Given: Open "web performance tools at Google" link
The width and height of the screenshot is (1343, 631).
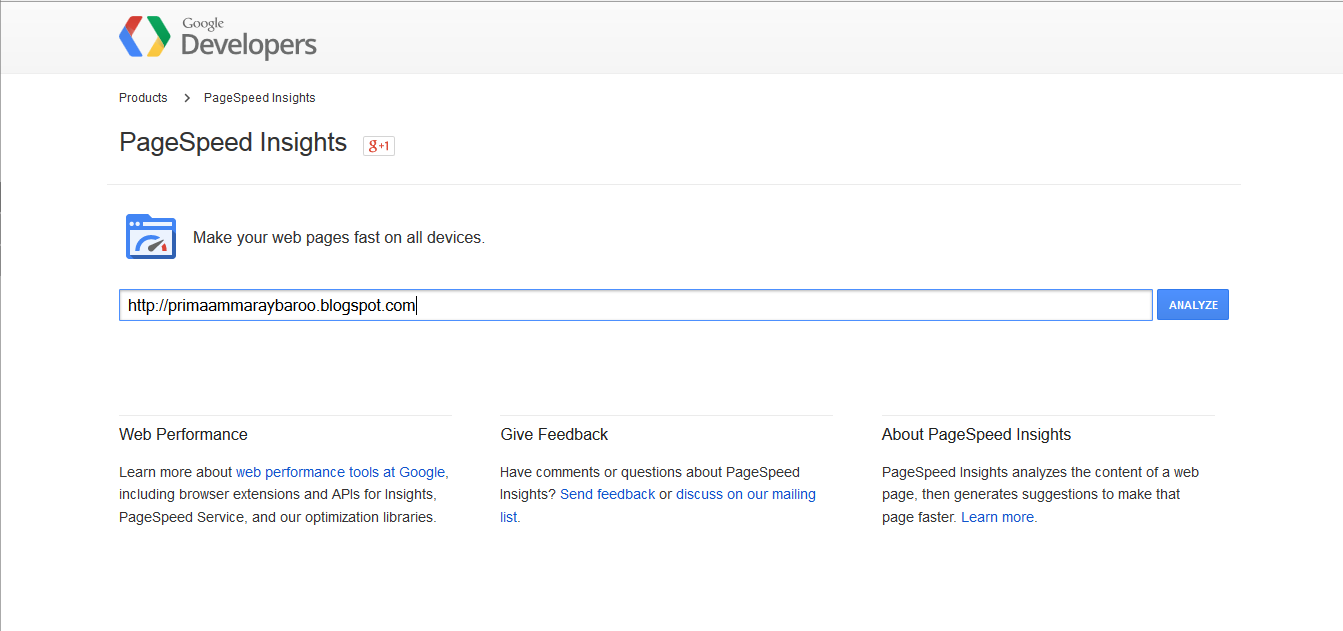Looking at the screenshot, I should (340, 472).
